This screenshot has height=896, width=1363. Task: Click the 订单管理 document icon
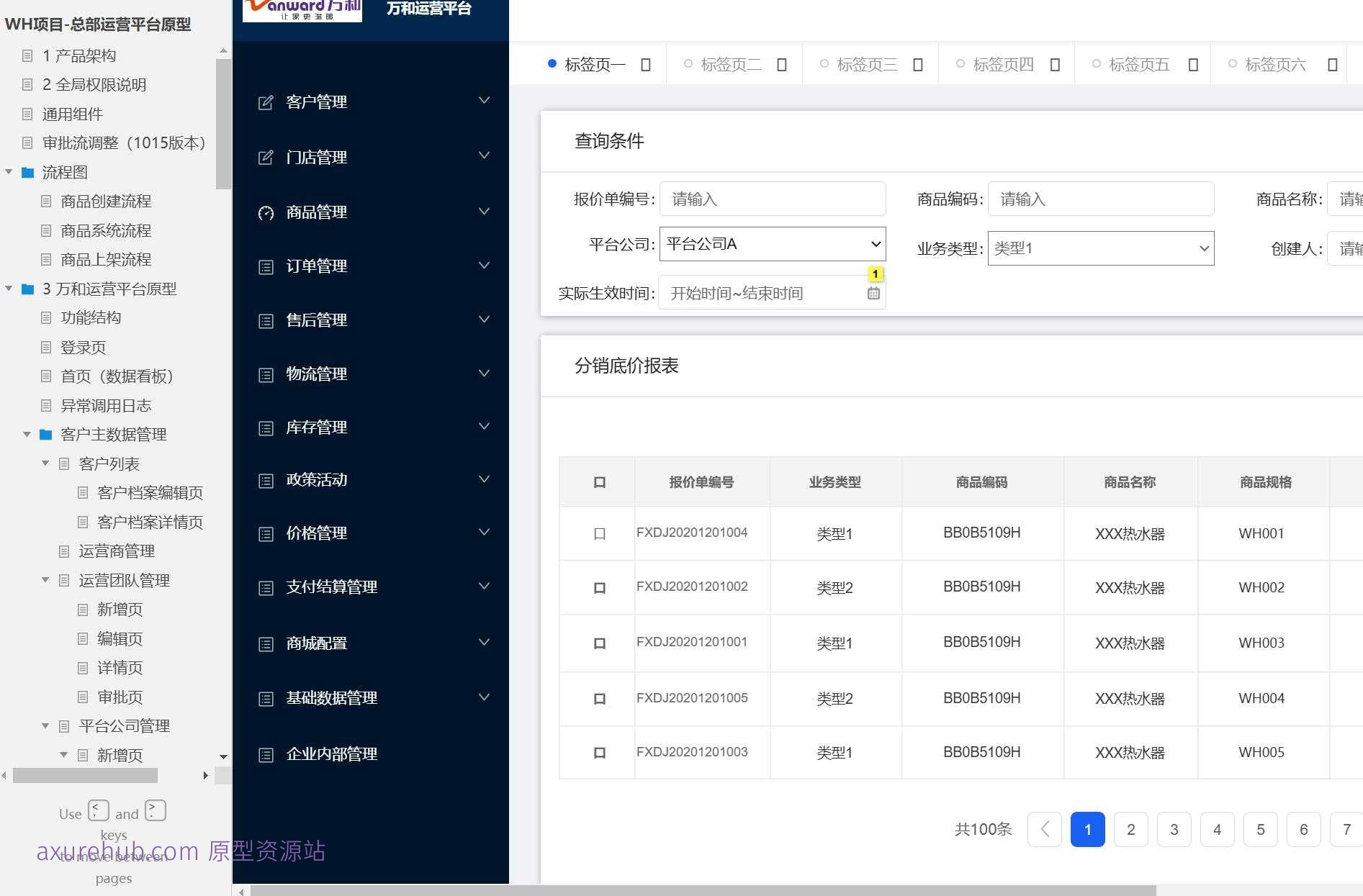(265, 266)
